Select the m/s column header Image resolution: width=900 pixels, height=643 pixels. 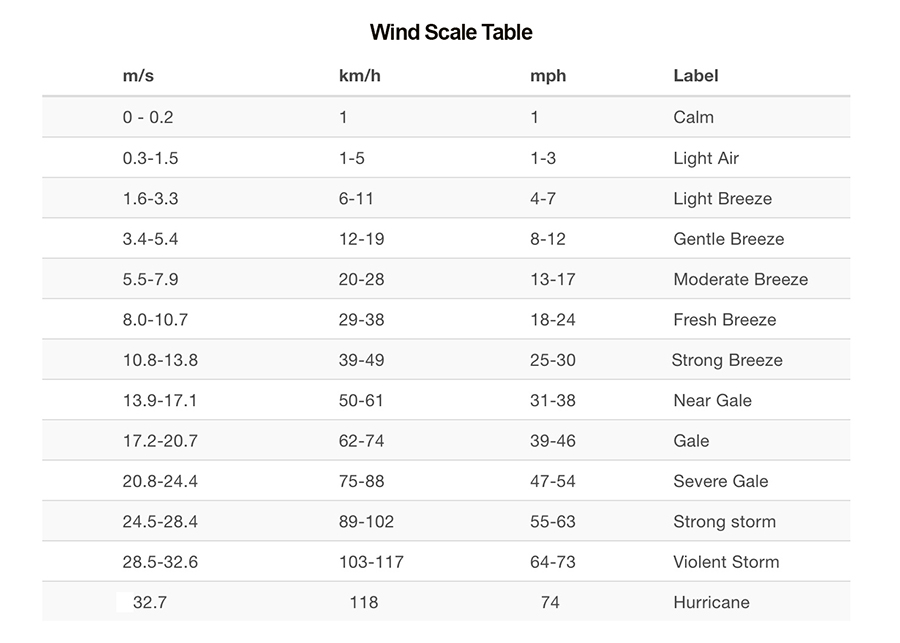pos(137,76)
